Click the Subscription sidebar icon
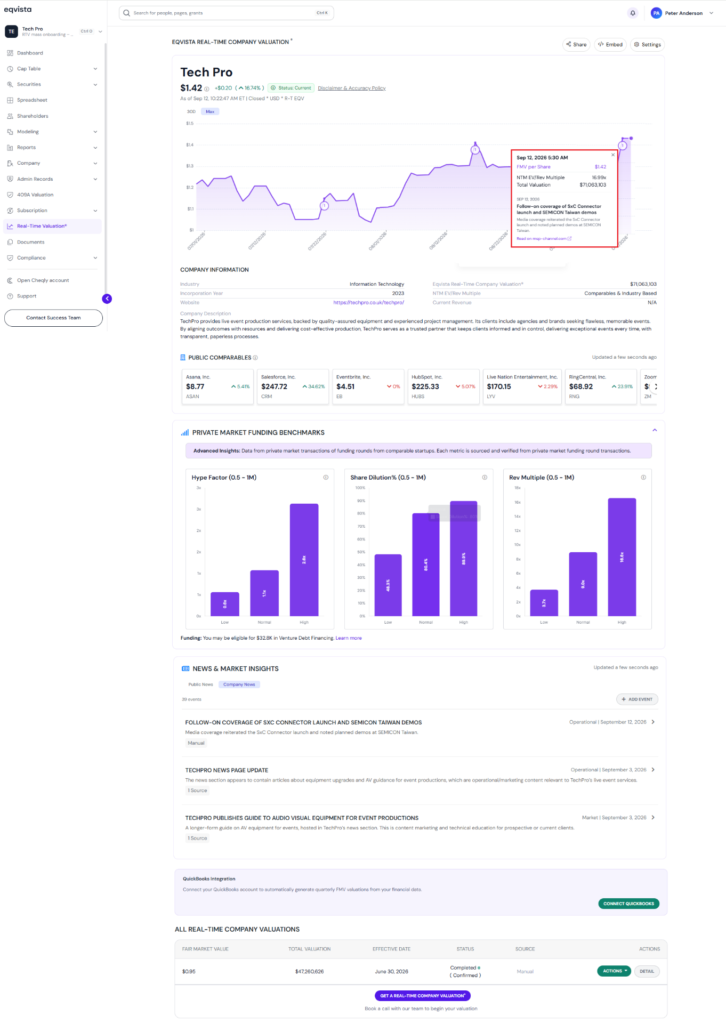 pos(10,210)
